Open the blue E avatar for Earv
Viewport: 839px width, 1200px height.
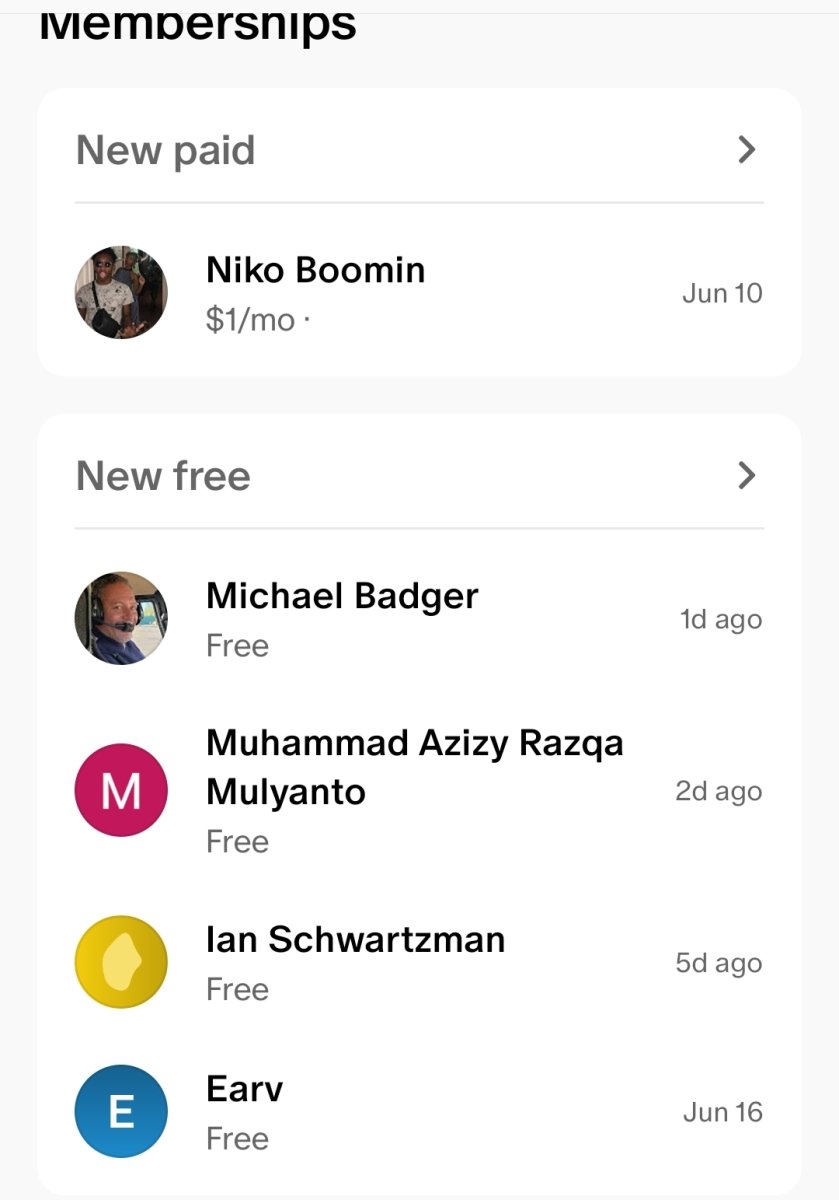121,1111
